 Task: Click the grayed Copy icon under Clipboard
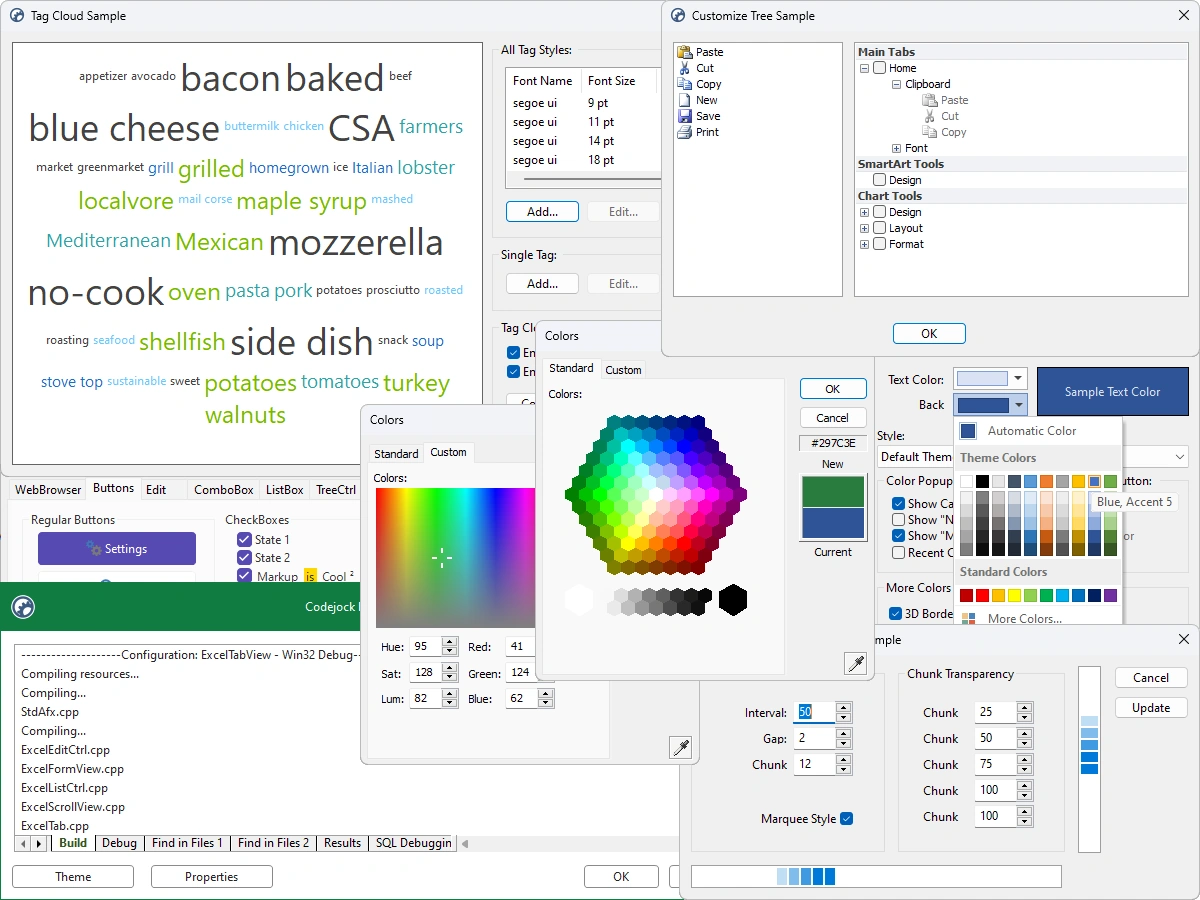point(930,132)
